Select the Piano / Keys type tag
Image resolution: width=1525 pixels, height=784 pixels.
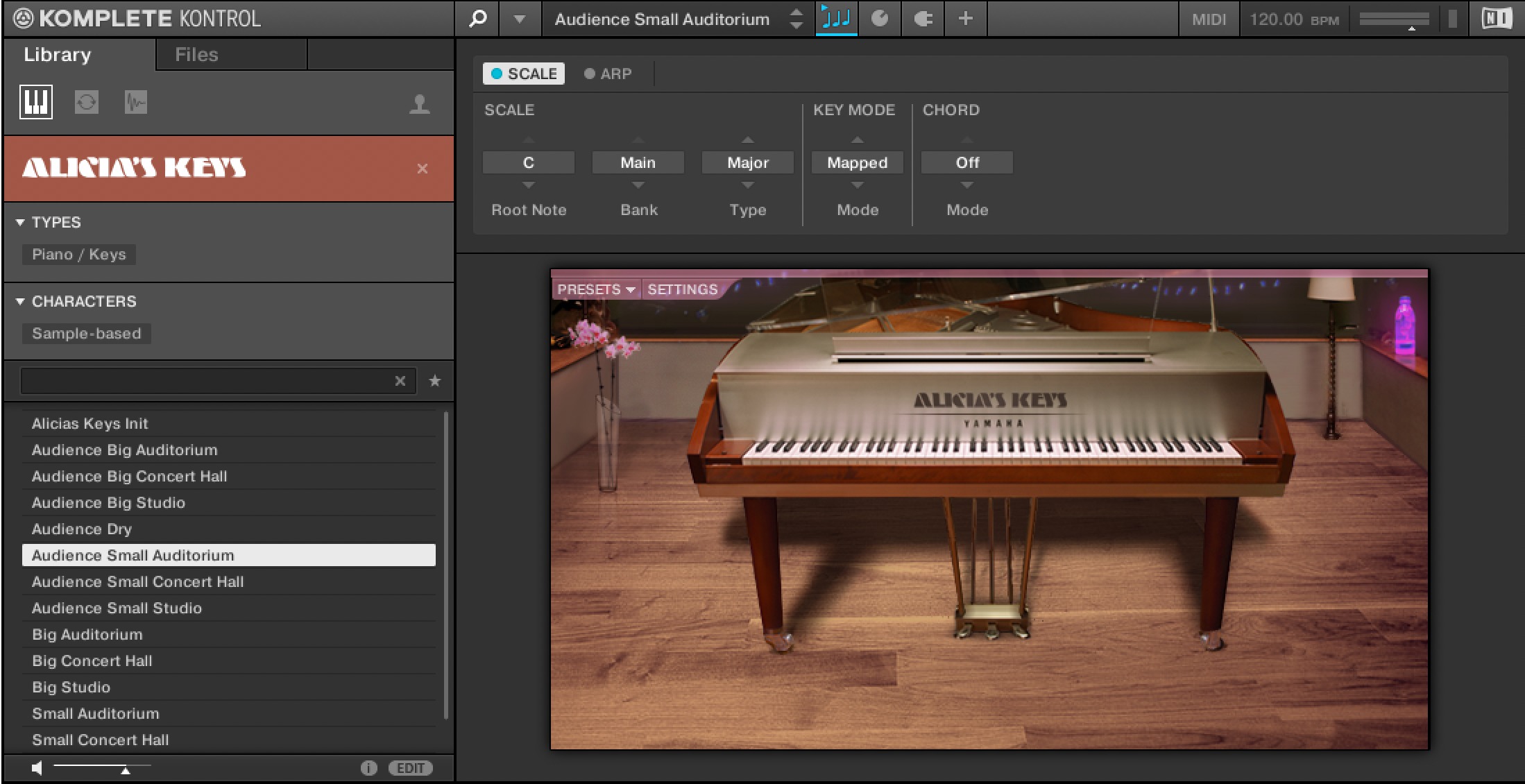click(x=78, y=255)
